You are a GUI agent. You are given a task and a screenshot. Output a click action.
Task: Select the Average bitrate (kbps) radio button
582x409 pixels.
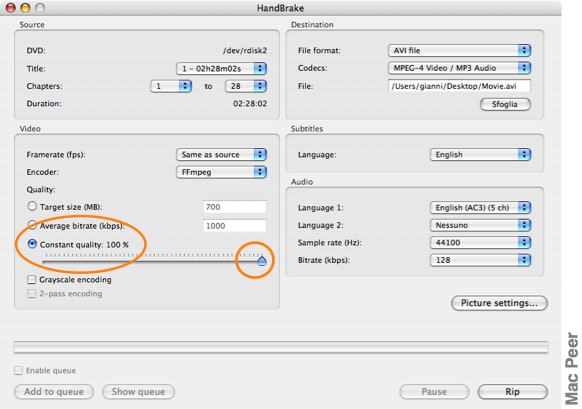pyautogui.click(x=32, y=225)
